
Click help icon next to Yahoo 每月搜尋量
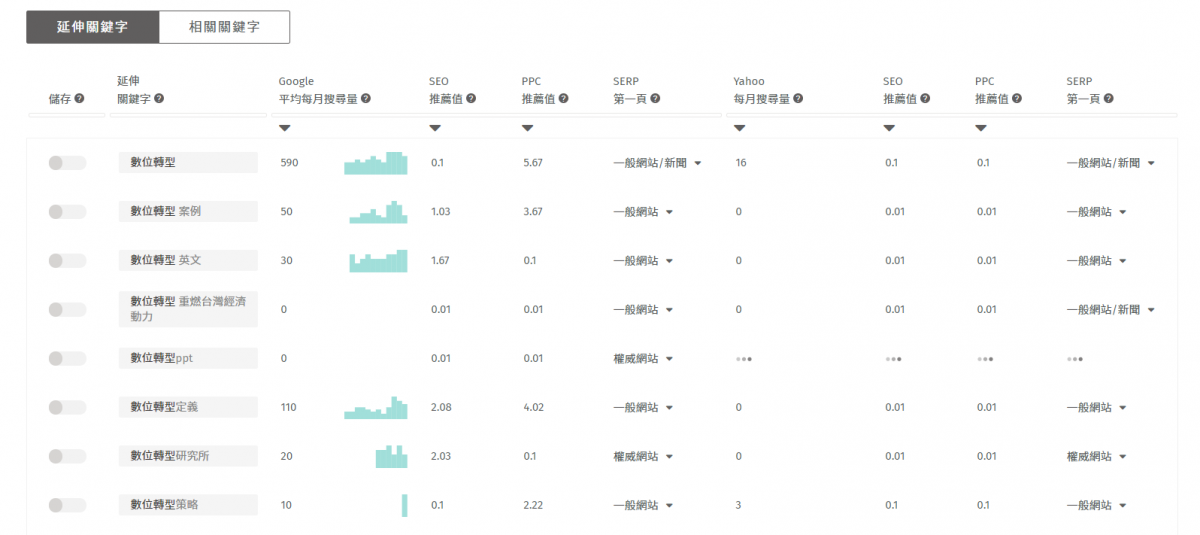pyautogui.click(x=798, y=99)
